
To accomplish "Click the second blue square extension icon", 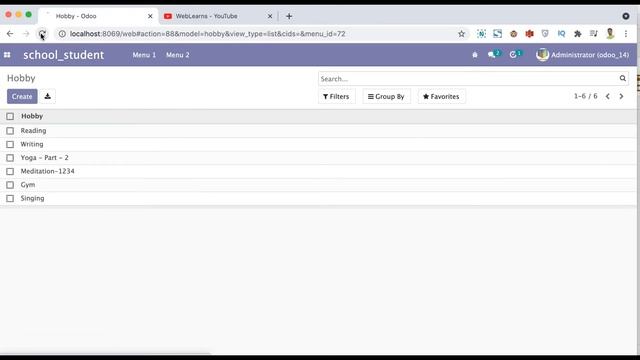I will [x=497, y=34].
